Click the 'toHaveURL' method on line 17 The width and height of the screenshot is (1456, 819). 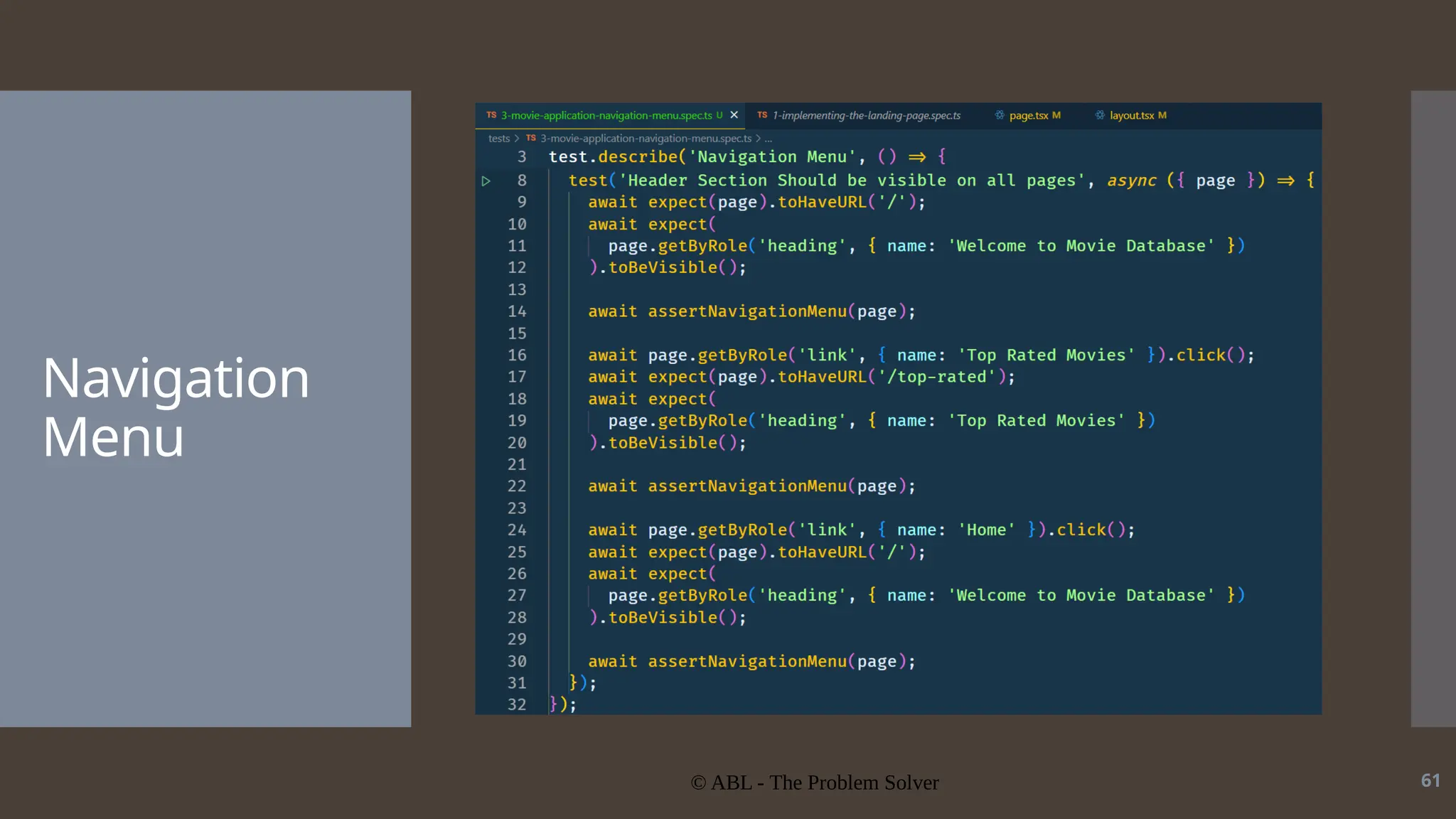[822, 377]
